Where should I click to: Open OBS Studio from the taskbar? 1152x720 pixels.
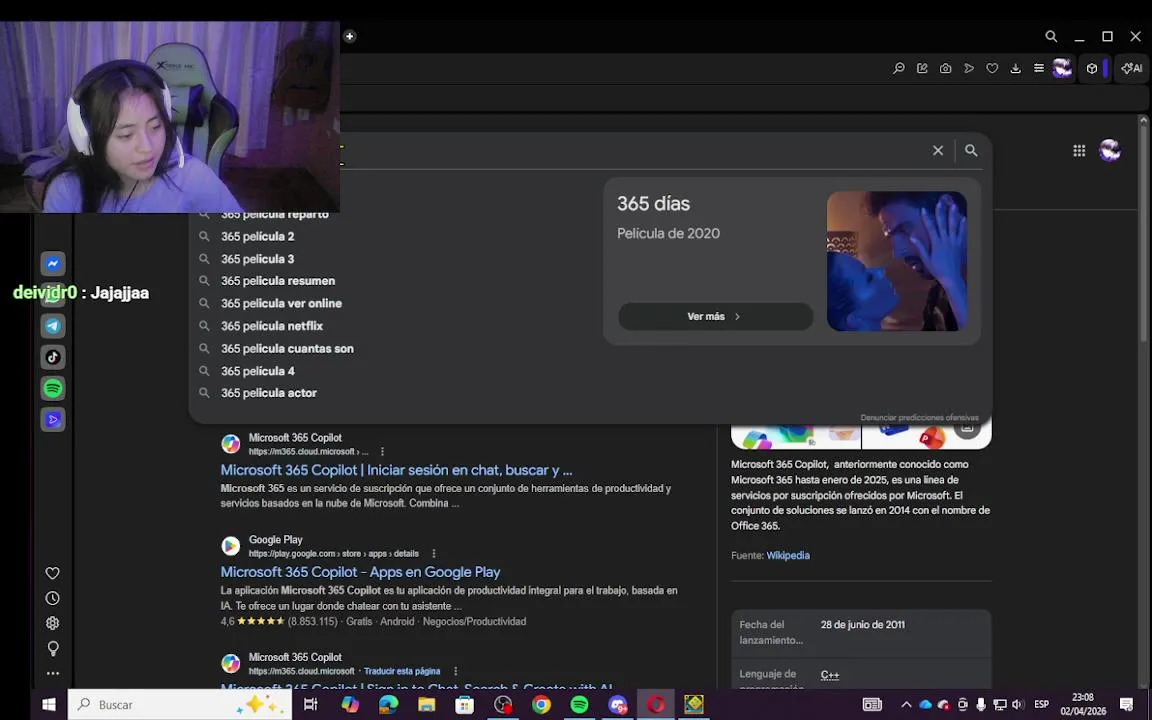[x=503, y=705]
